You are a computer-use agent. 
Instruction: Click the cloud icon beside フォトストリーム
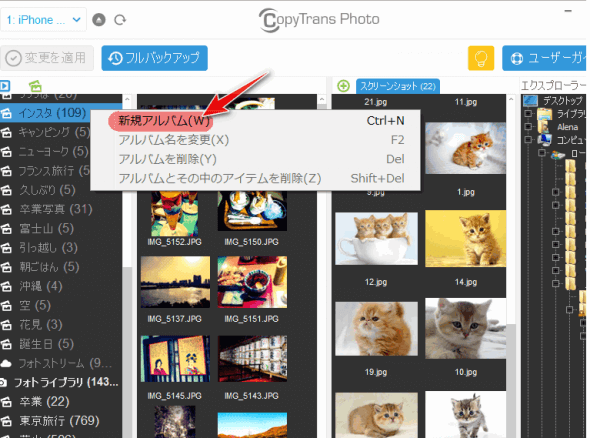point(6,363)
